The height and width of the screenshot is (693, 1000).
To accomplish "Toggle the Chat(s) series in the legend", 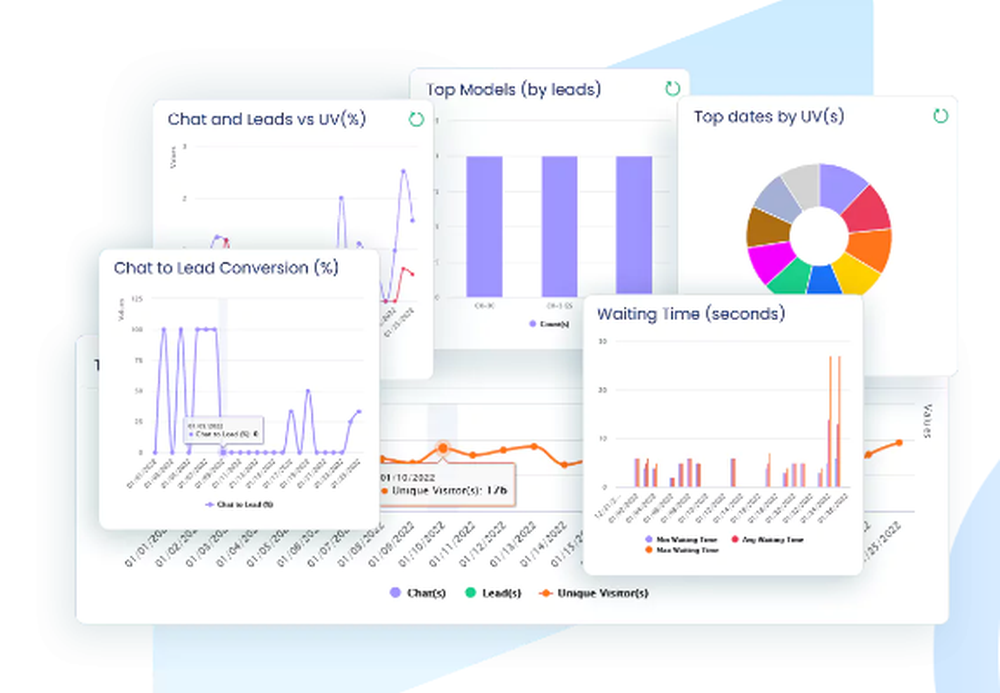I will [x=418, y=593].
